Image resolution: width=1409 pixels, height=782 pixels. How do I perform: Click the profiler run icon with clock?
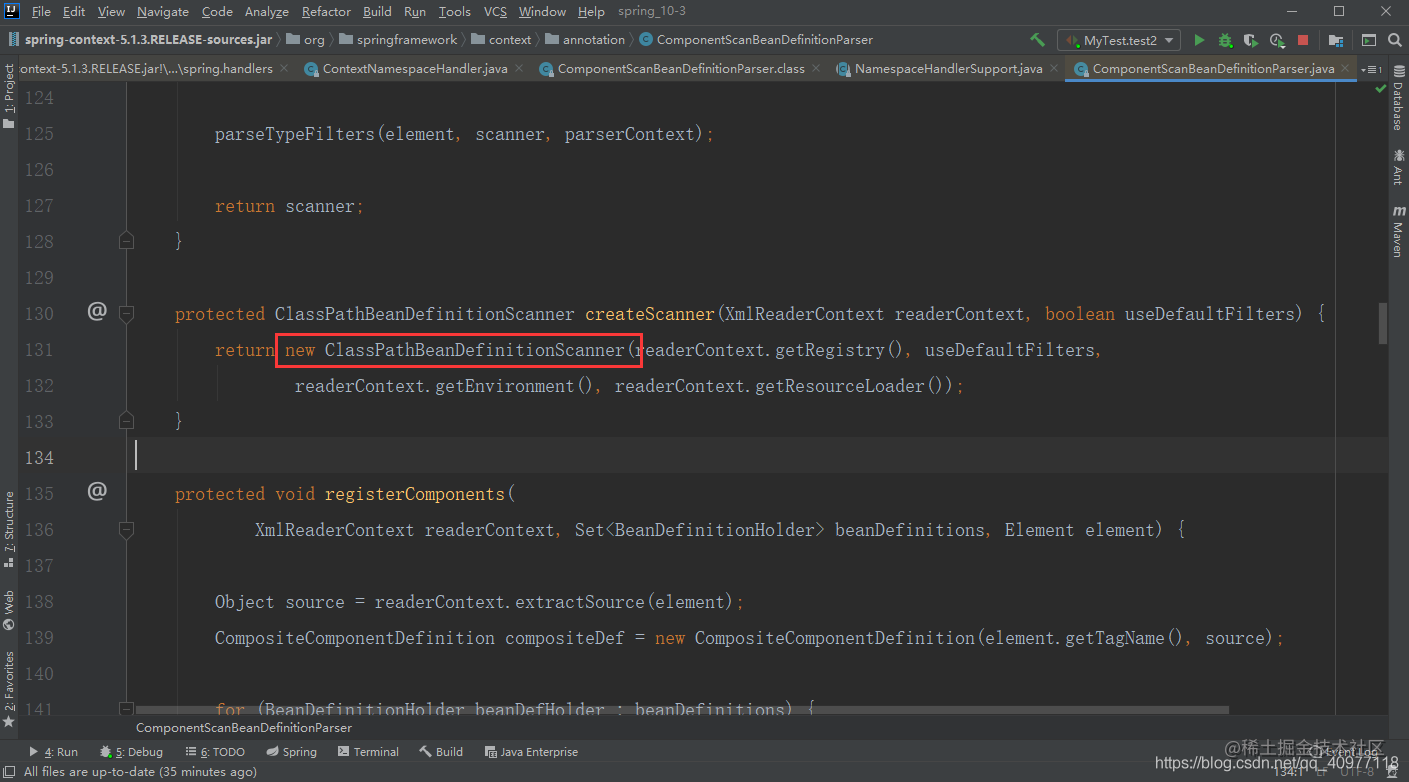(1277, 40)
